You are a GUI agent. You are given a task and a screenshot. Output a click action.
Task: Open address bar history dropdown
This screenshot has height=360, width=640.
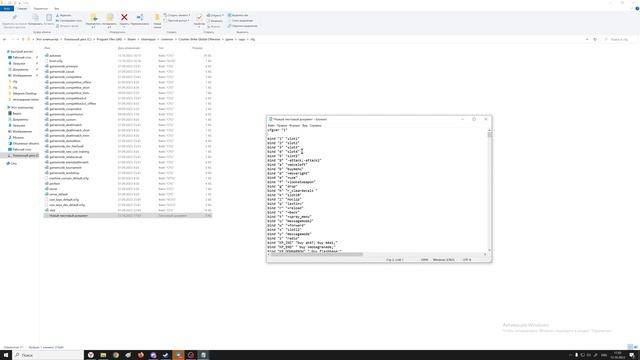point(587,39)
